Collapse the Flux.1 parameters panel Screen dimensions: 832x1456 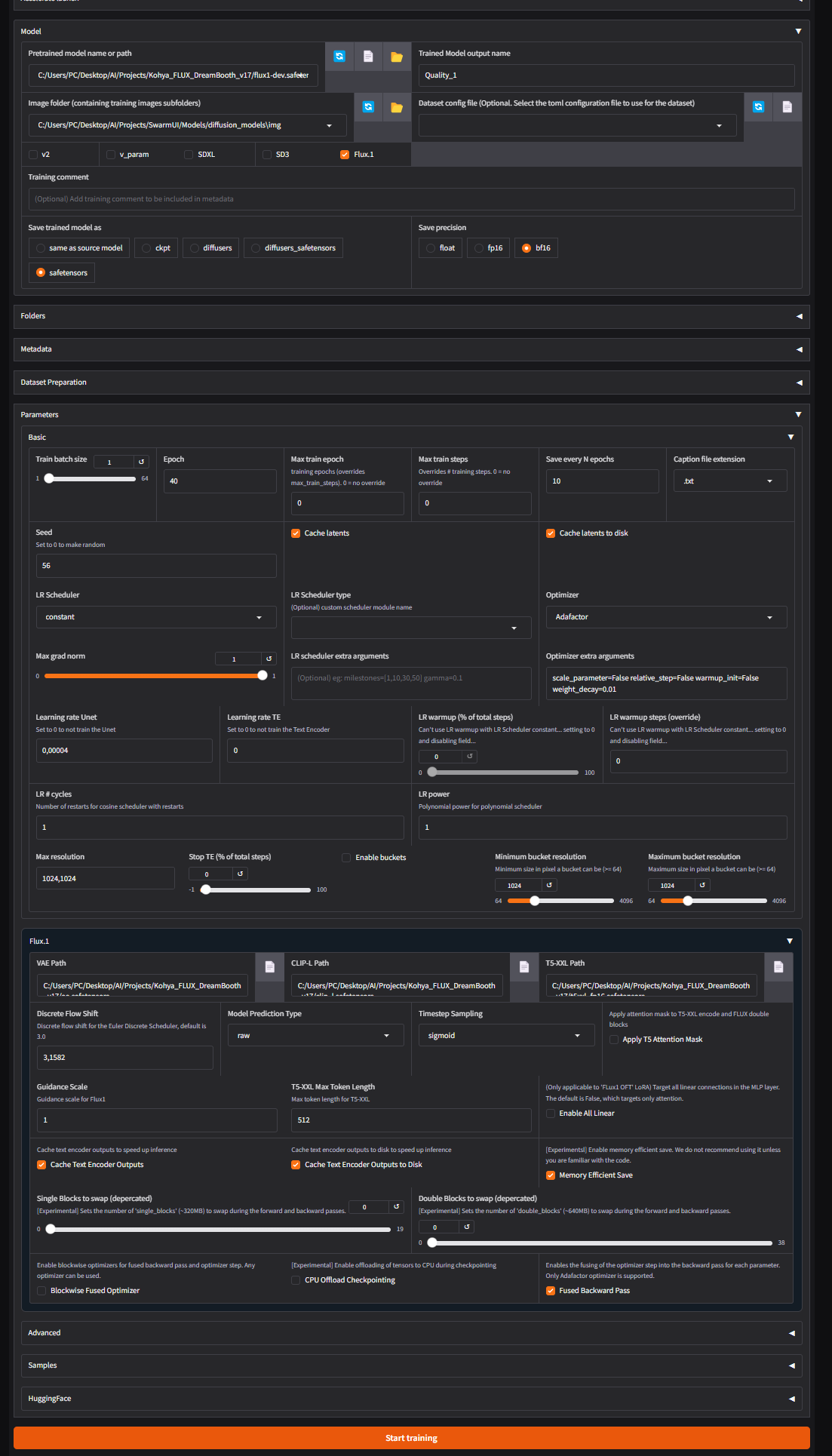click(x=790, y=941)
